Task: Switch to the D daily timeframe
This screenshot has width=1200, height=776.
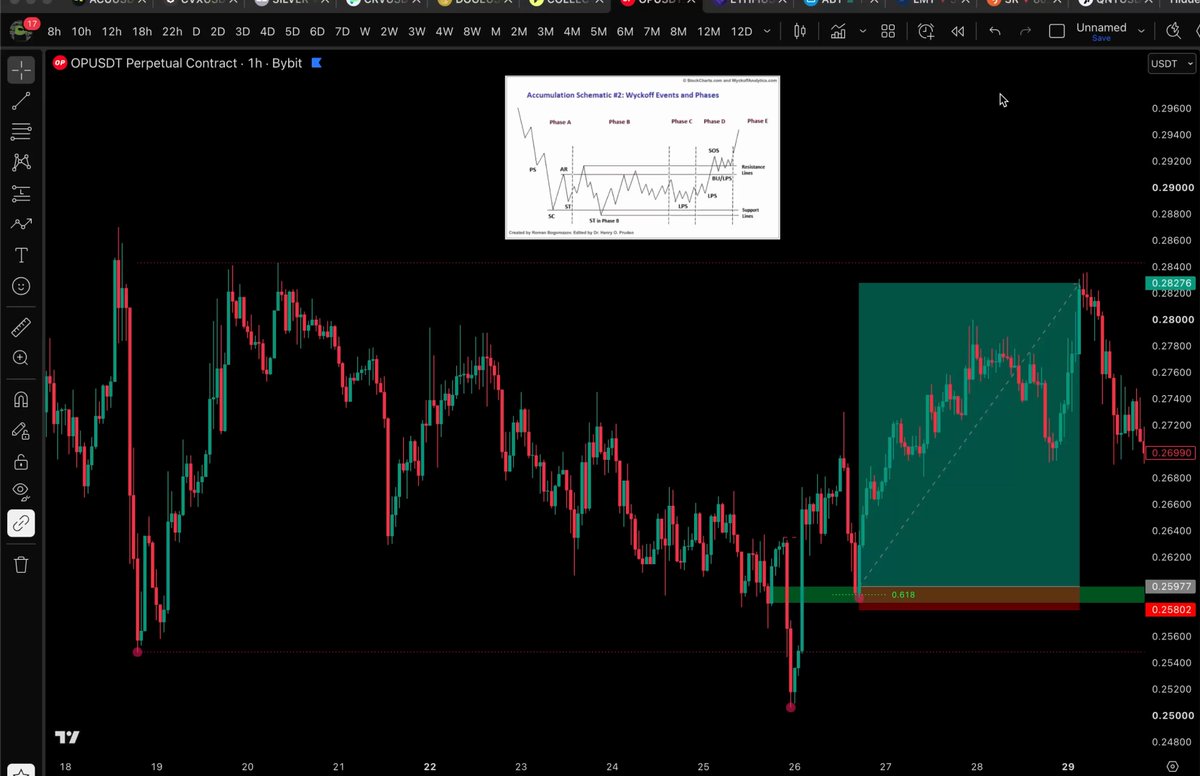Action: pyautogui.click(x=196, y=31)
